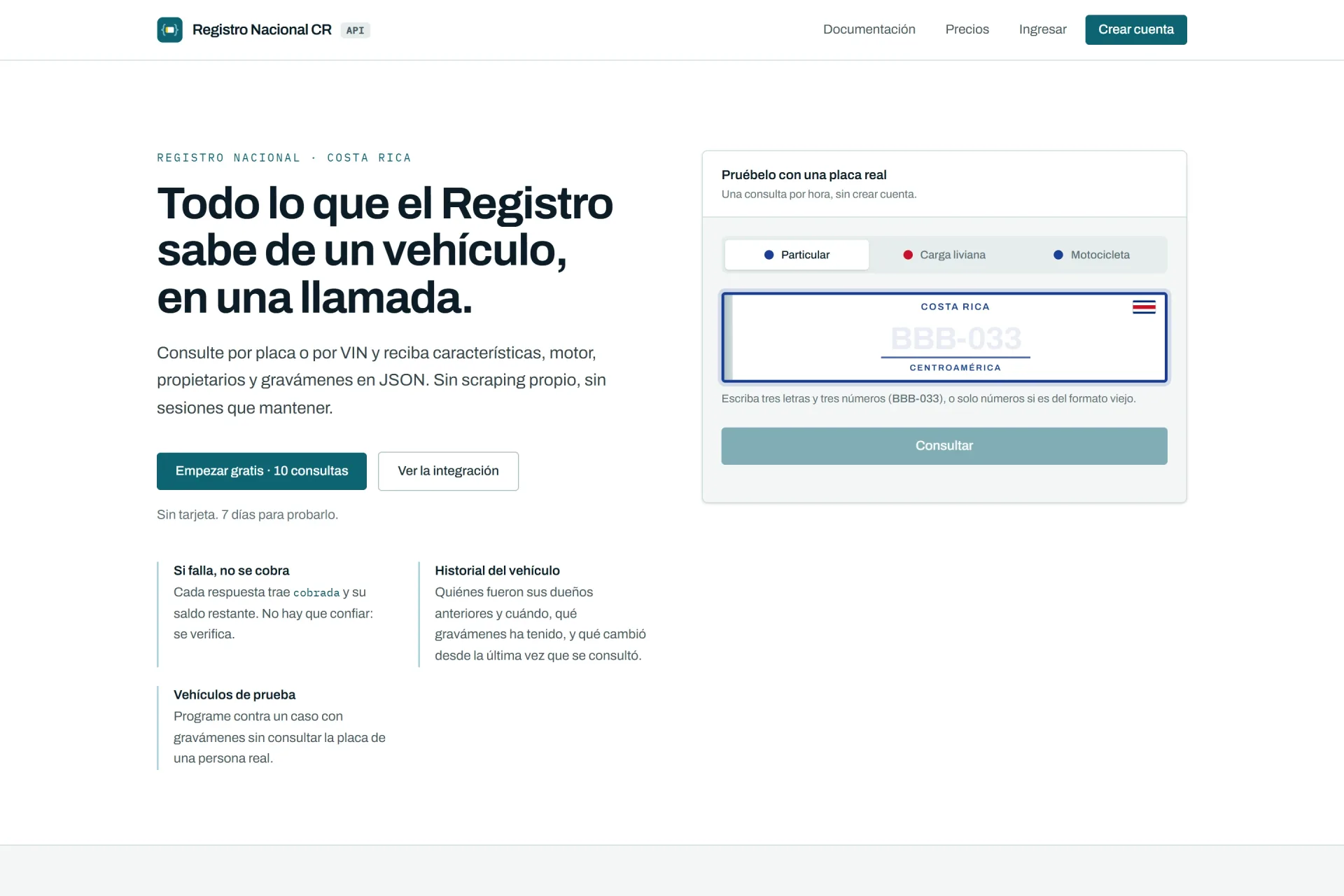
Task: Focus the BBB-033 plate number field
Action: tap(955, 339)
